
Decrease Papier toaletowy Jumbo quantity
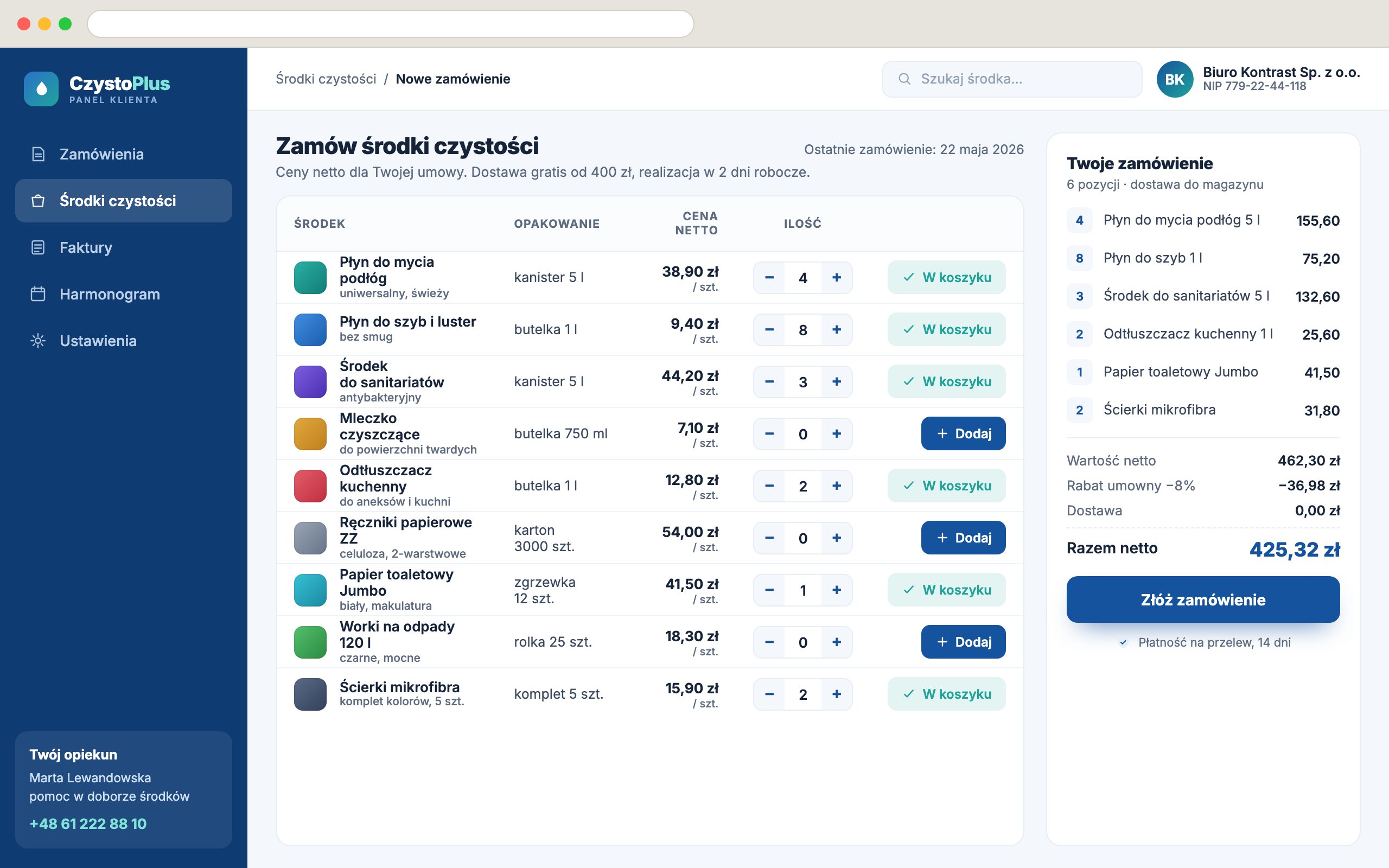tap(769, 590)
